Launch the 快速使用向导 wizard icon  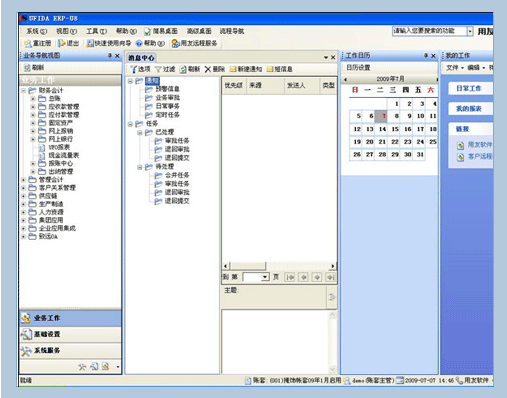tap(90, 43)
